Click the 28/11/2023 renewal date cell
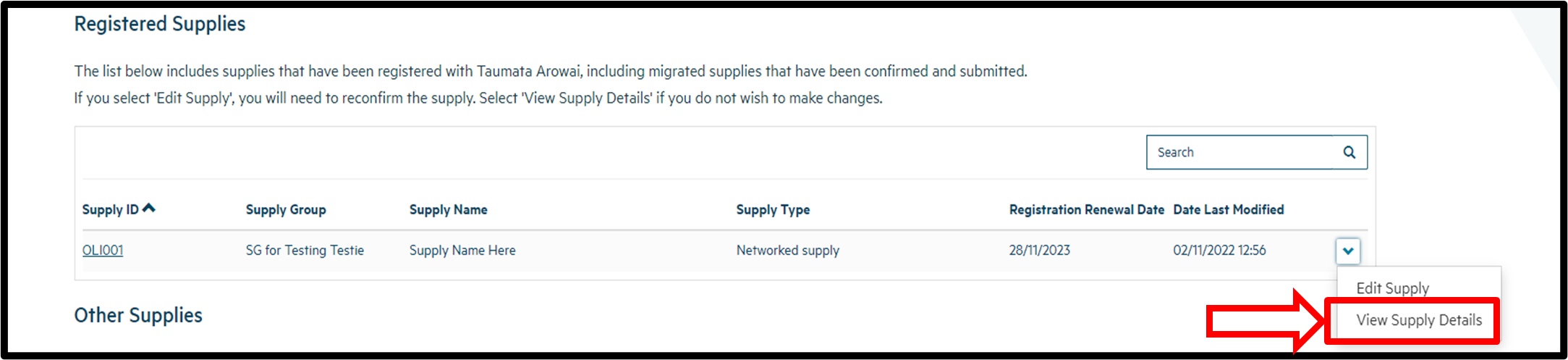The width and height of the screenshot is (1568, 360). click(1039, 251)
